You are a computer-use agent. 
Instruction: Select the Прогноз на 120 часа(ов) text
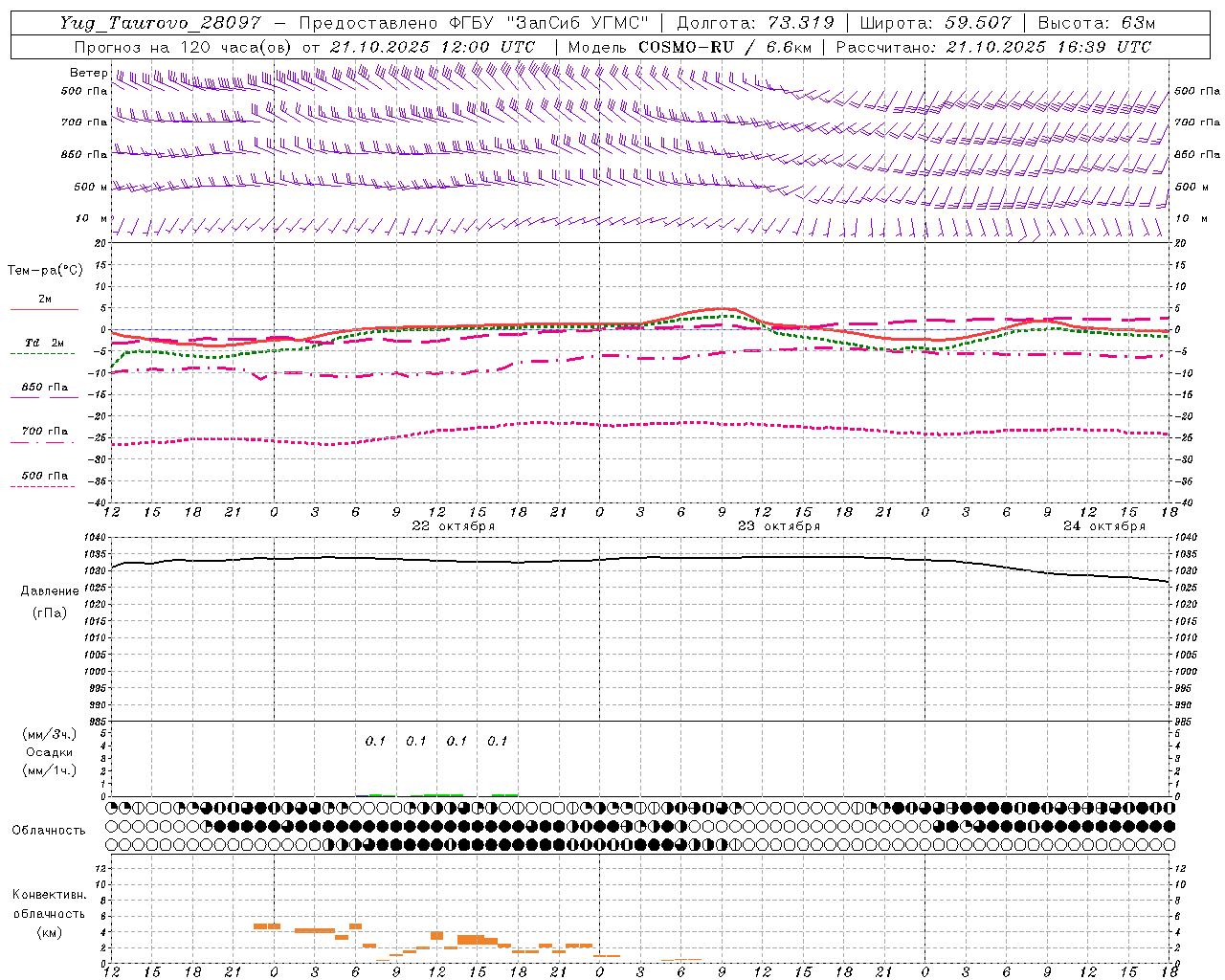pyautogui.click(x=183, y=47)
